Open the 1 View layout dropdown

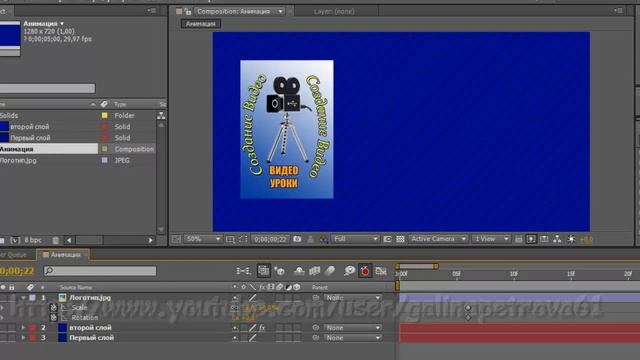pyautogui.click(x=491, y=239)
